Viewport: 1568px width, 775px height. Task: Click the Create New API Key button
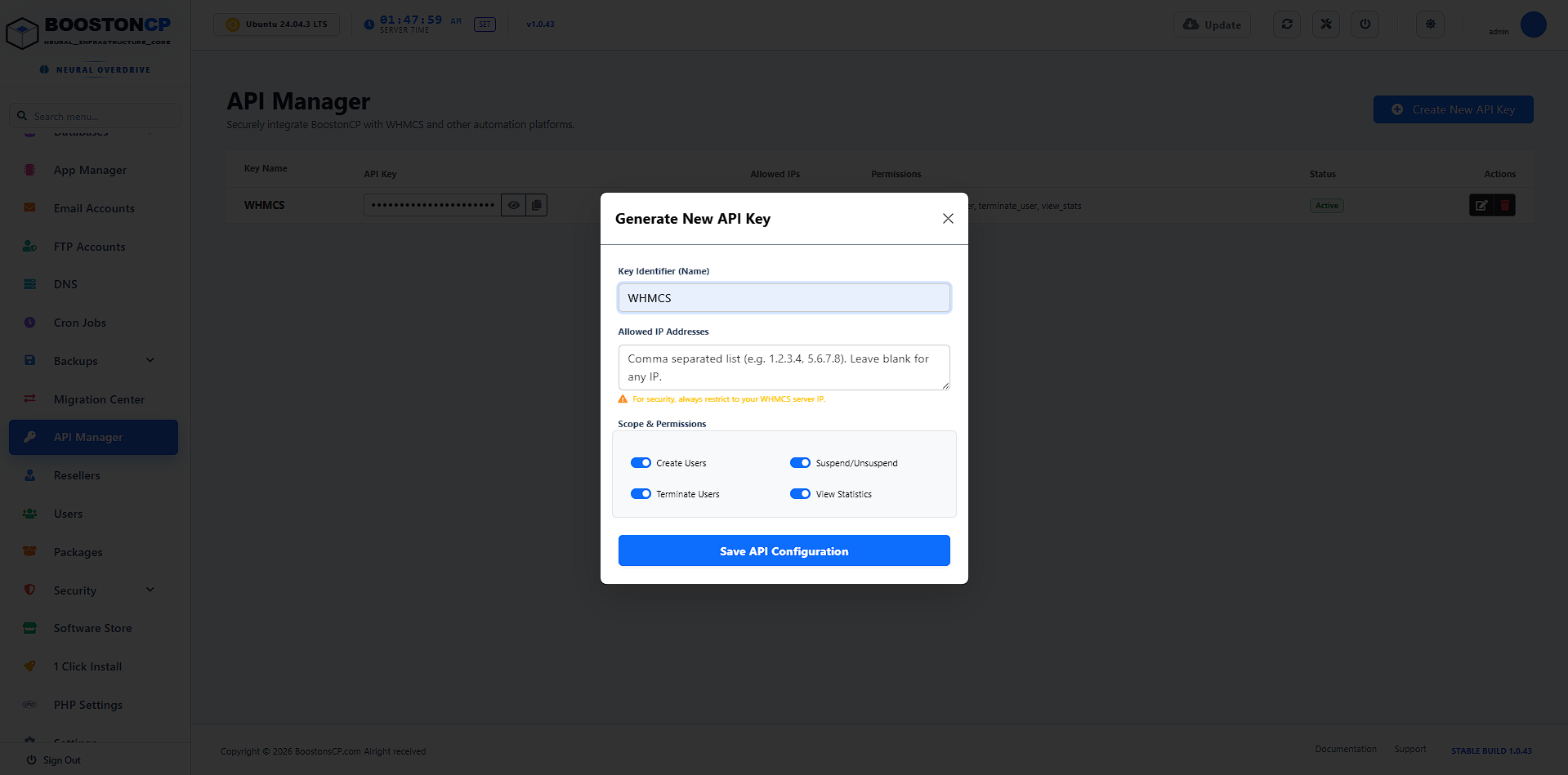1453,109
